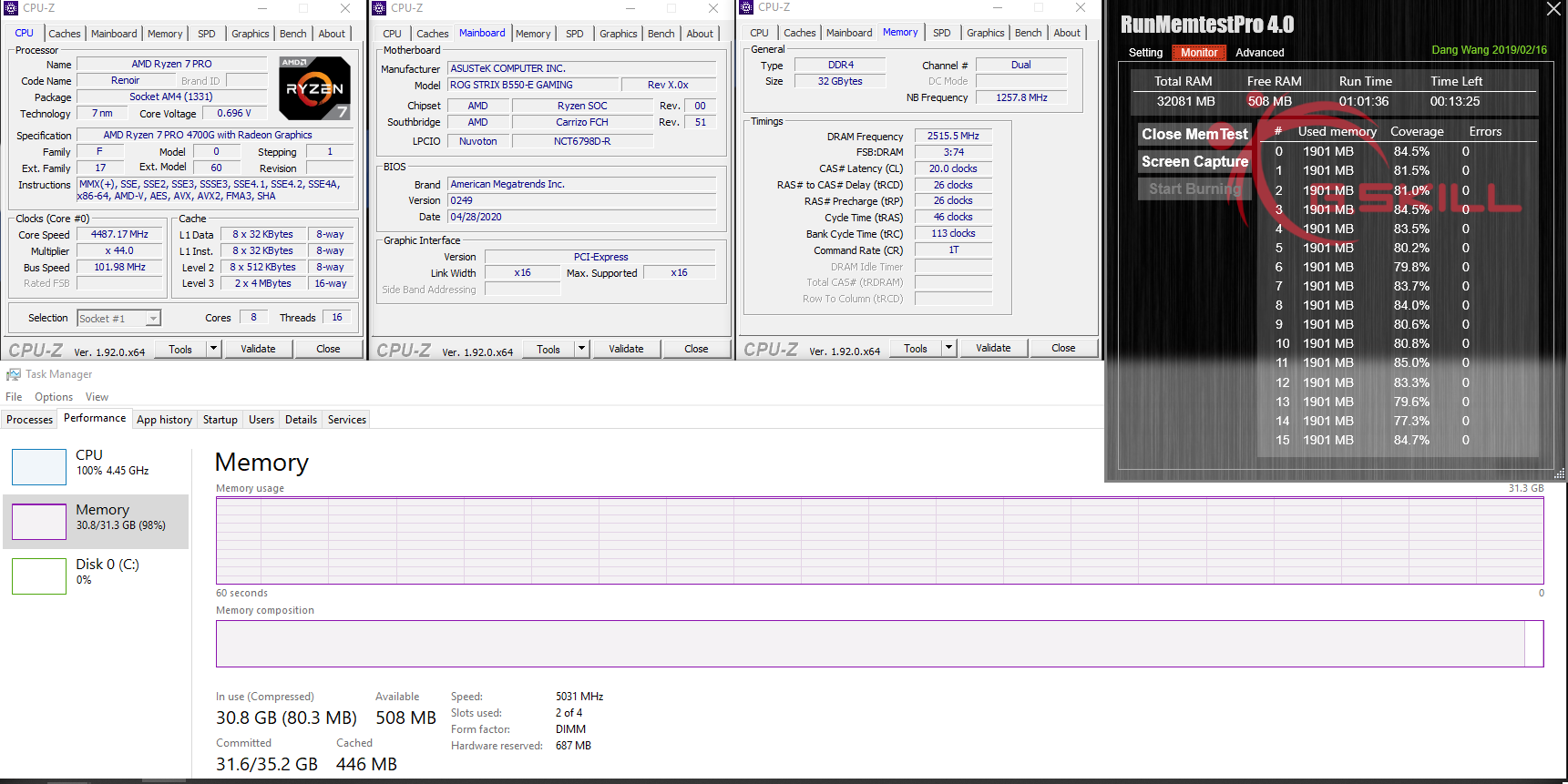
Task: Open App history tab in Task Manager
Action: [x=164, y=420]
